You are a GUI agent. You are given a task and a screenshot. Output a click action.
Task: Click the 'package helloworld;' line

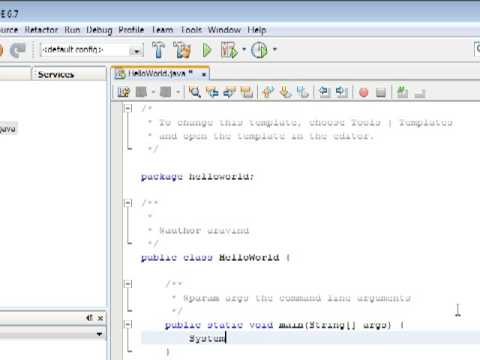[197, 177]
